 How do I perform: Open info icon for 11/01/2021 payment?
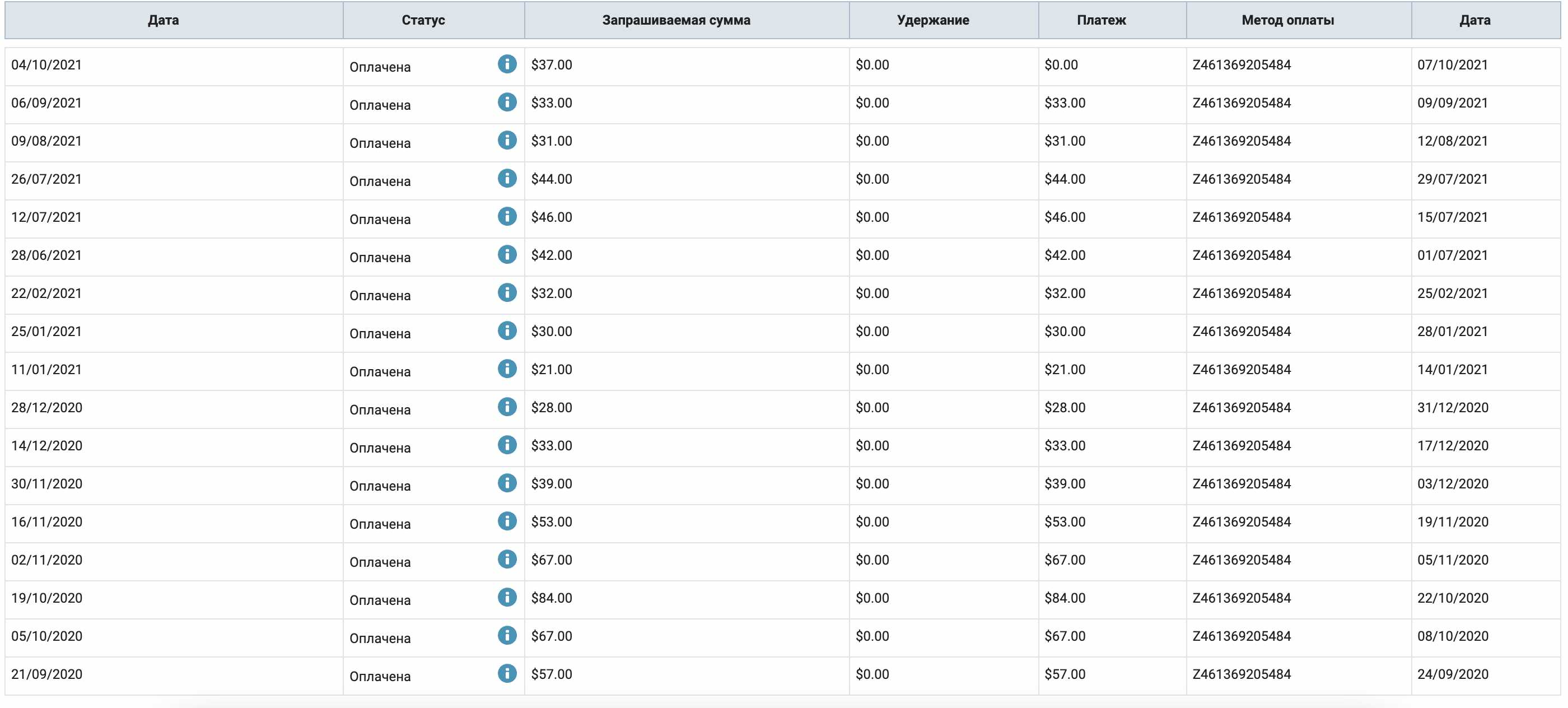[x=507, y=369]
